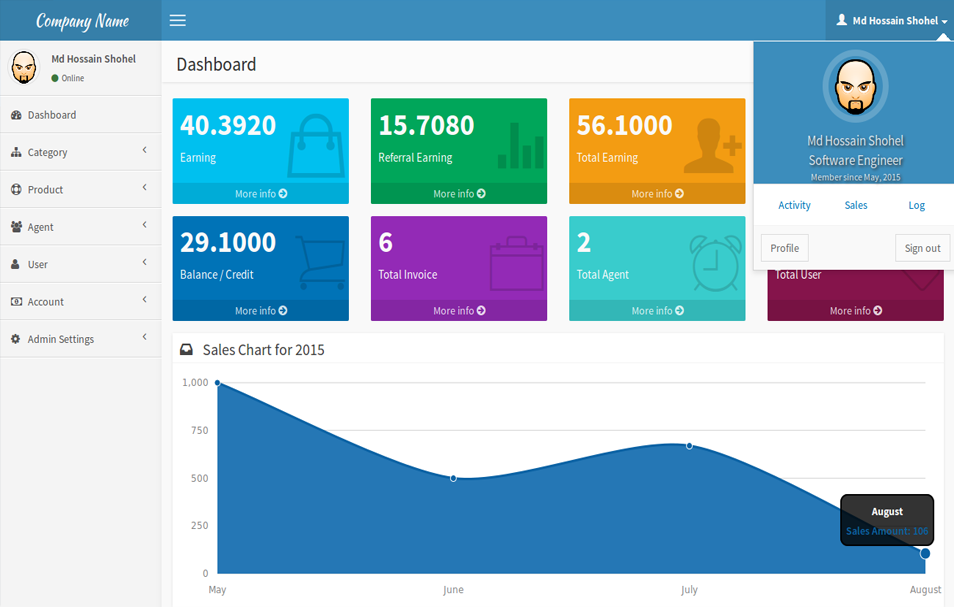The width and height of the screenshot is (954, 607).
Task: Click the user avatar in the sidebar
Action: pyautogui.click(x=24, y=68)
